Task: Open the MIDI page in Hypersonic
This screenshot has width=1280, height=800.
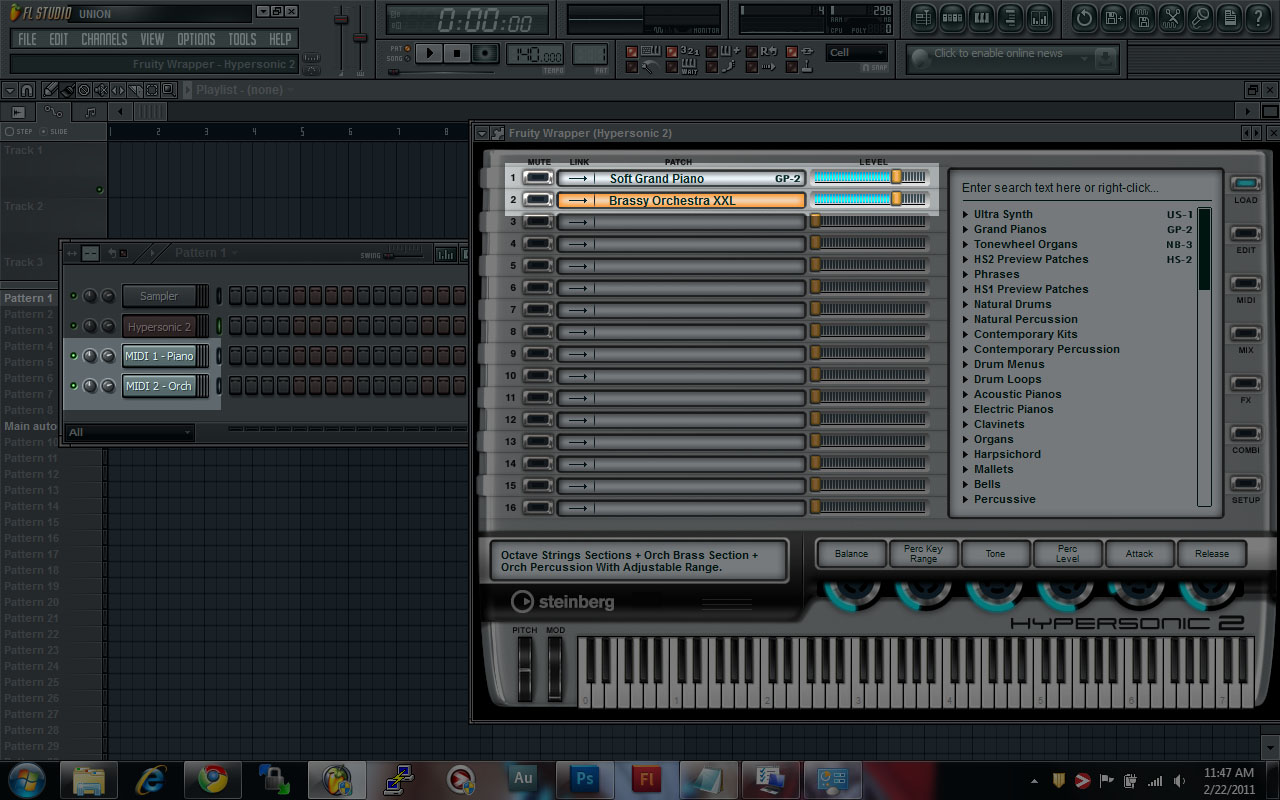Action: click(x=1246, y=284)
